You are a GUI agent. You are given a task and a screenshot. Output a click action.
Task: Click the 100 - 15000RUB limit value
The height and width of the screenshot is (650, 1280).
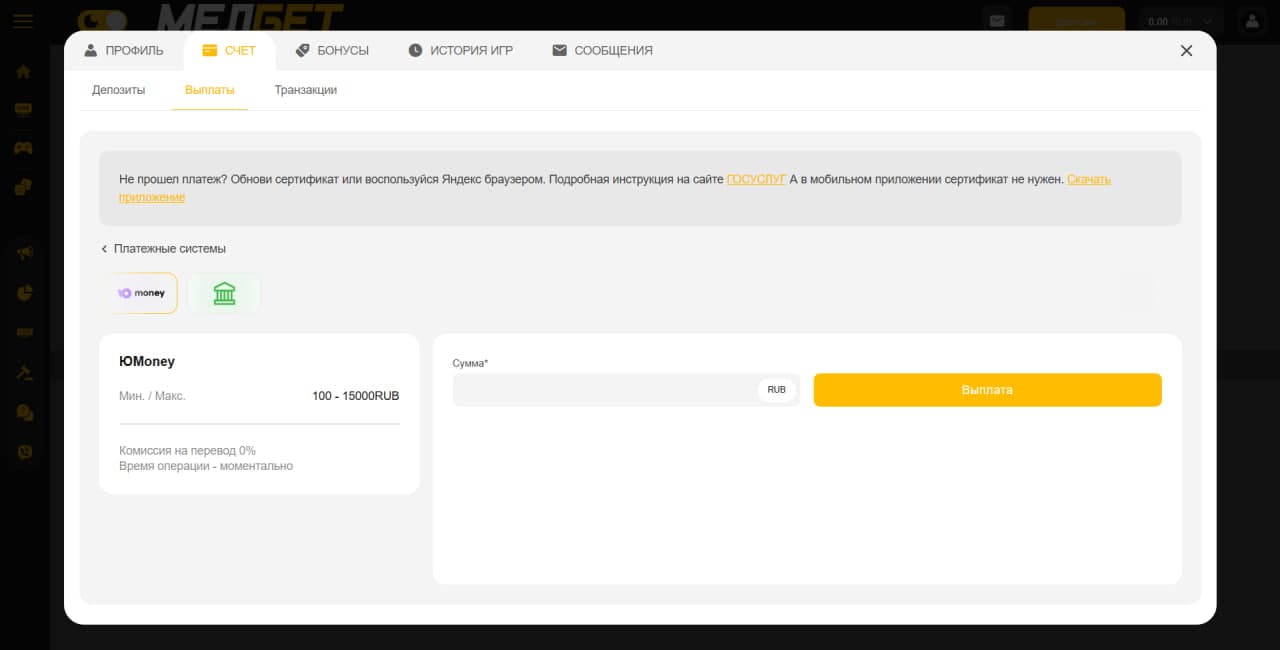pos(356,396)
